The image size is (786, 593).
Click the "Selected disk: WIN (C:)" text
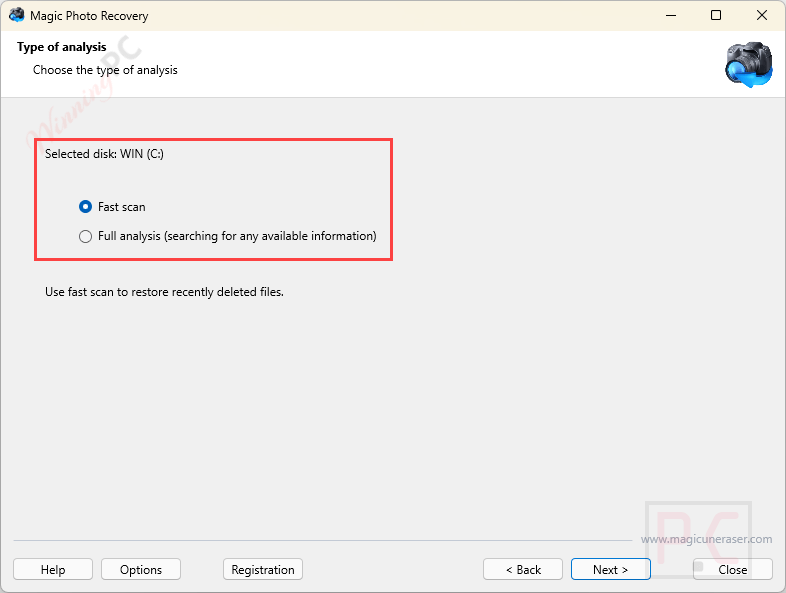104,154
